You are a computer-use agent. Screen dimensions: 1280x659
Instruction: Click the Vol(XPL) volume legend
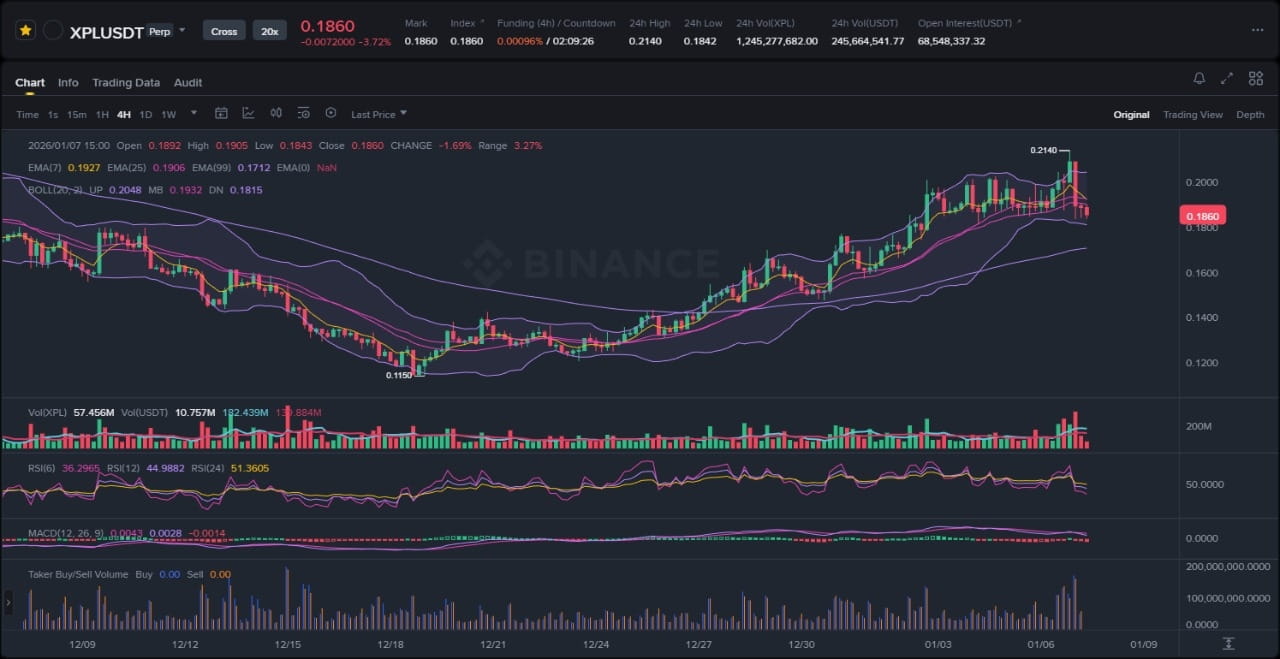pyautogui.click(x=71, y=412)
